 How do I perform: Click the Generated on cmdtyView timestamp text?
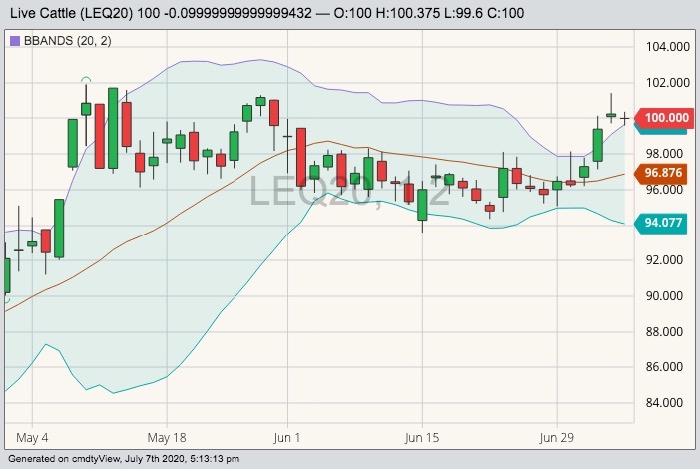[x=124, y=459]
